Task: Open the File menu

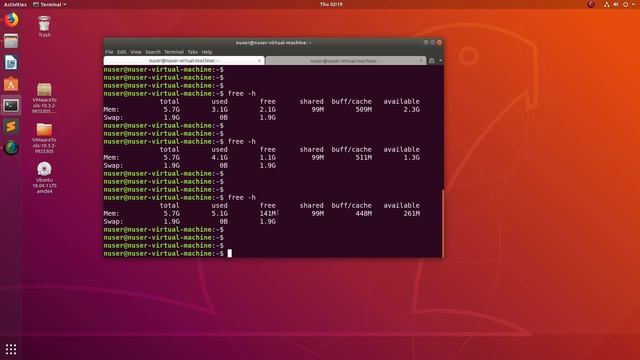Action: (109, 52)
